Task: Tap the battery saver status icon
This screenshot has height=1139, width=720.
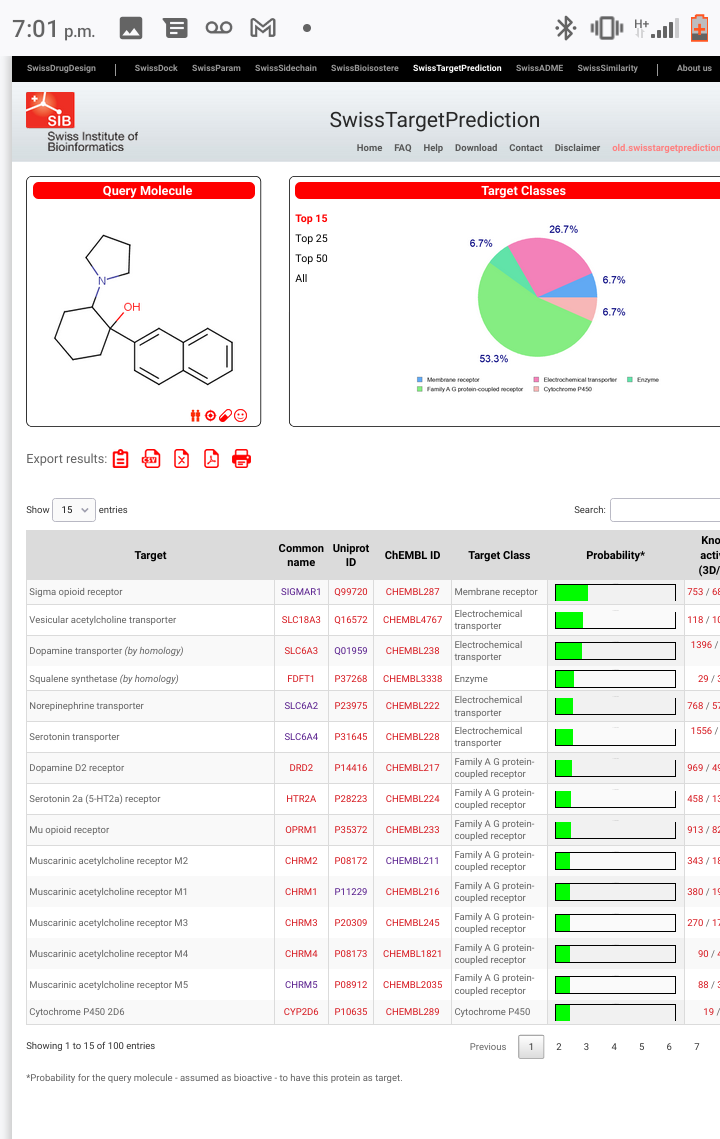Action: 699,28
